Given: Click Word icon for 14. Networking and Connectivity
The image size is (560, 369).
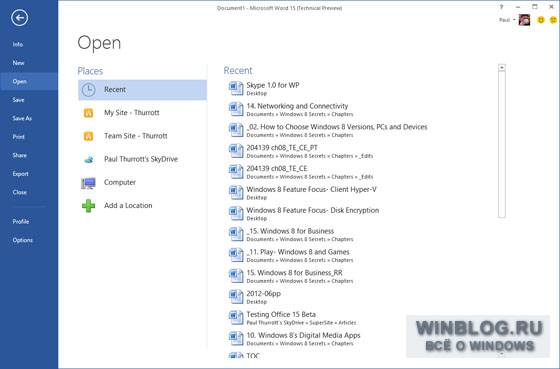Looking at the screenshot, I should [236, 109].
